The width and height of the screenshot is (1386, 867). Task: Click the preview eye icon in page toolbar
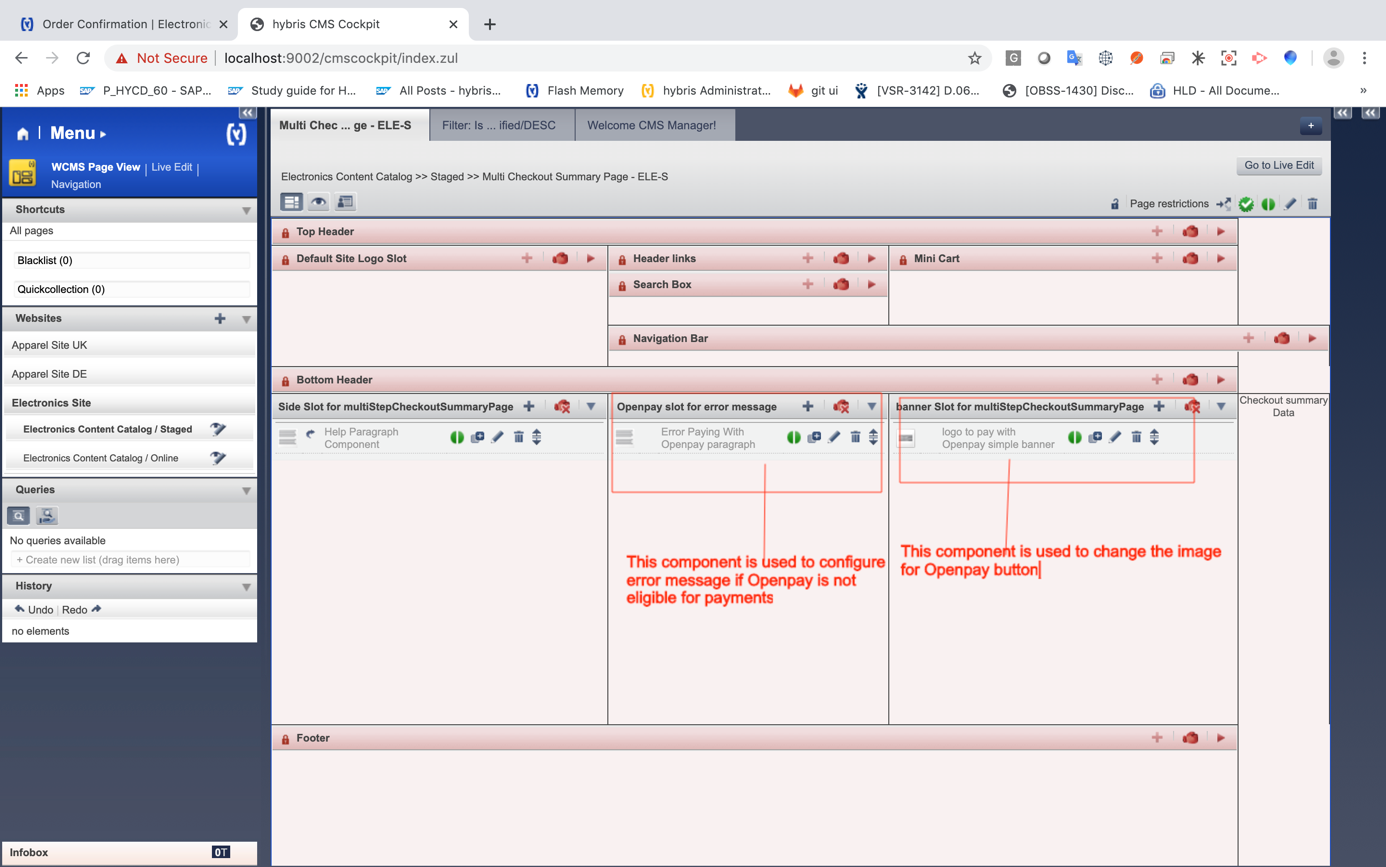point(318,202)
